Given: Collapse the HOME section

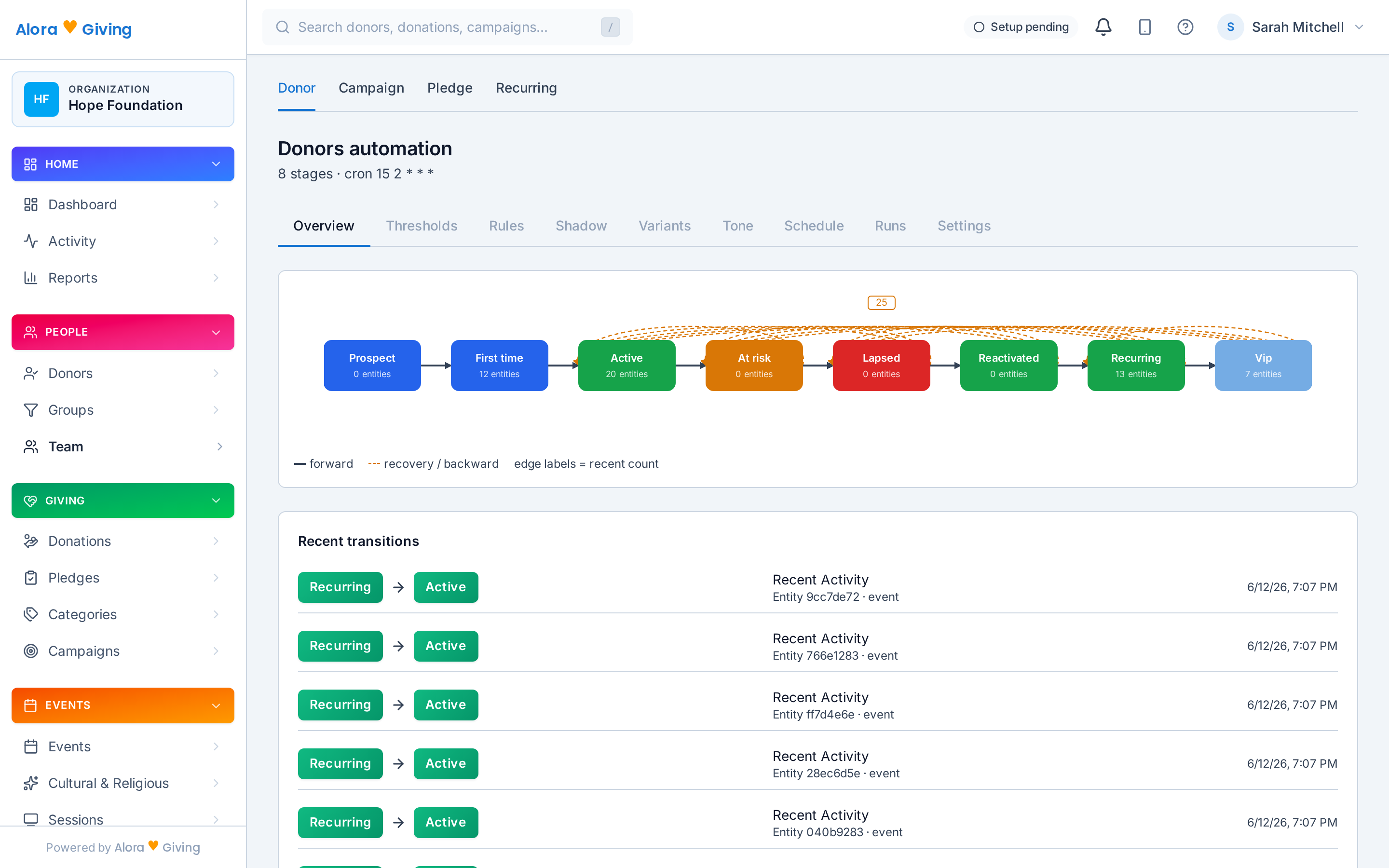Looking at the screenshot, I should click(216, 164).
